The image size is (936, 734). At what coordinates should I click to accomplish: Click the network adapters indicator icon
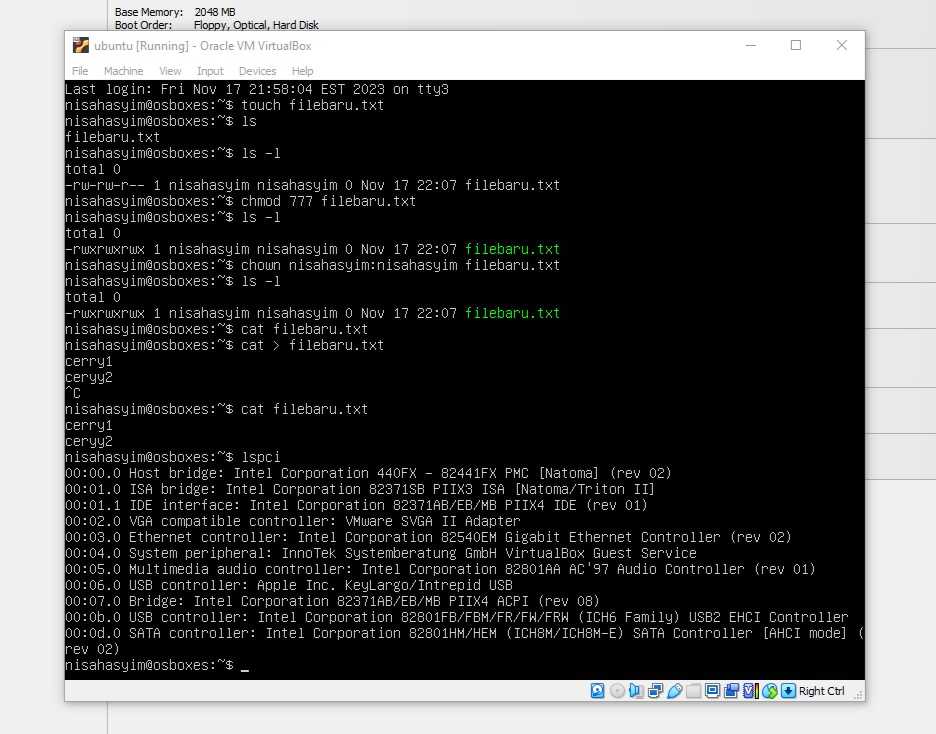click(655, 691)
